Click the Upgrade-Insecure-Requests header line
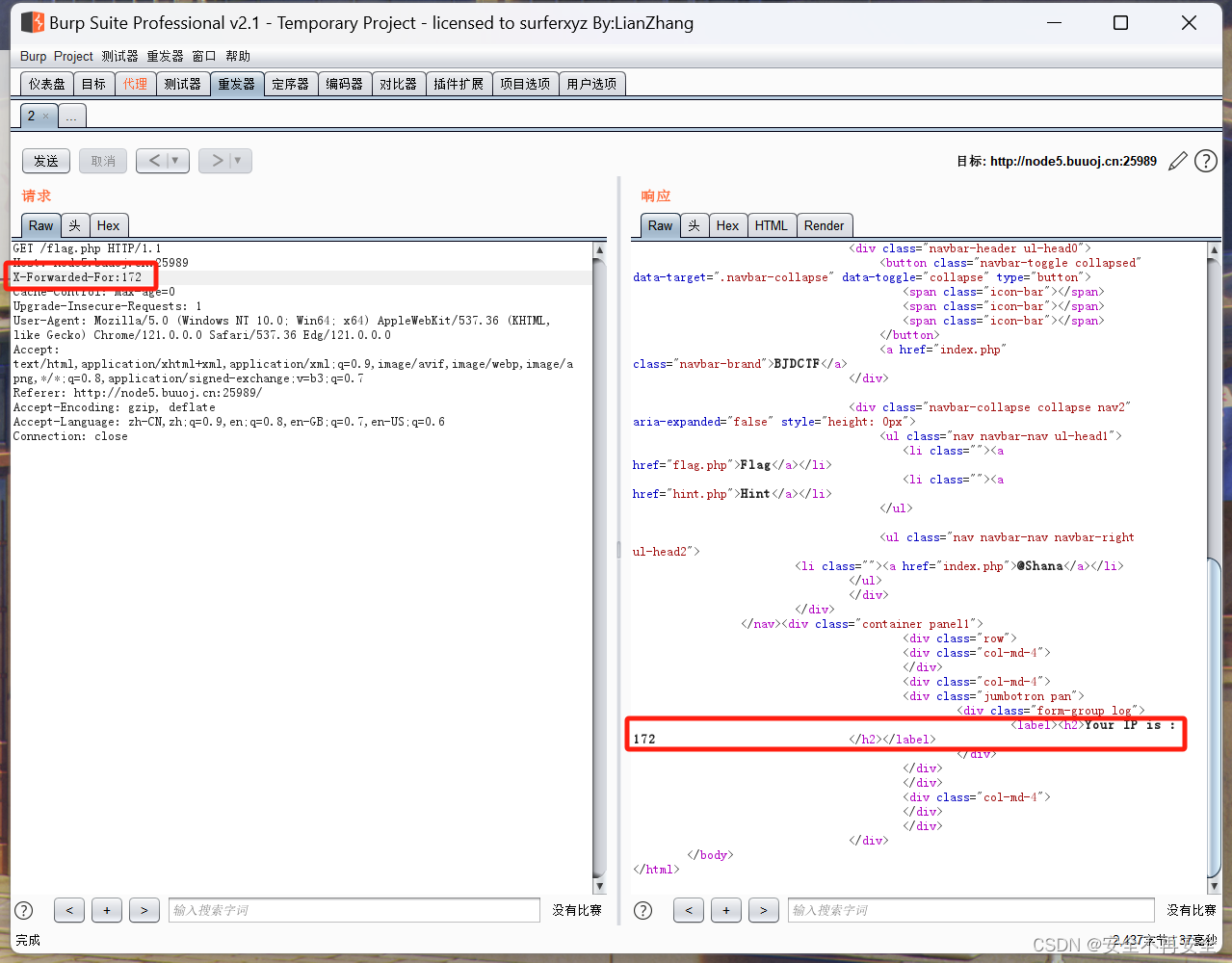Screen dimensions: 1232x963 coord(108,306)
